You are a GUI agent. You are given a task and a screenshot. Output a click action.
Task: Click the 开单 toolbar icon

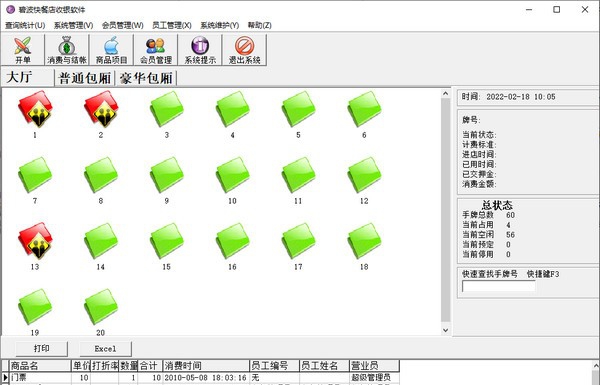23,50
